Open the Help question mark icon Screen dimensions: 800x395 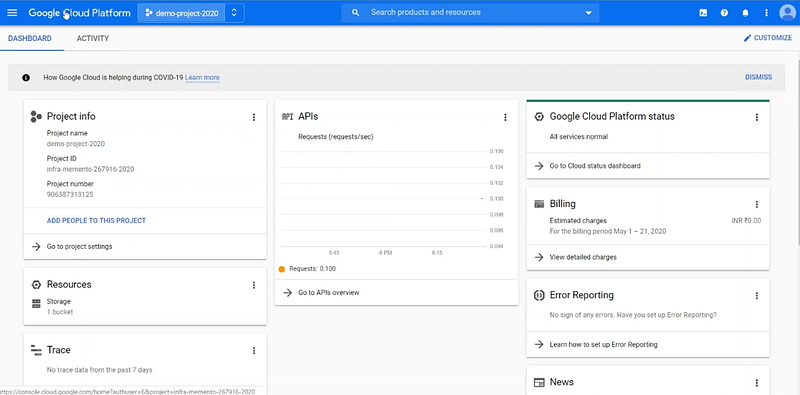click(724, 13)
